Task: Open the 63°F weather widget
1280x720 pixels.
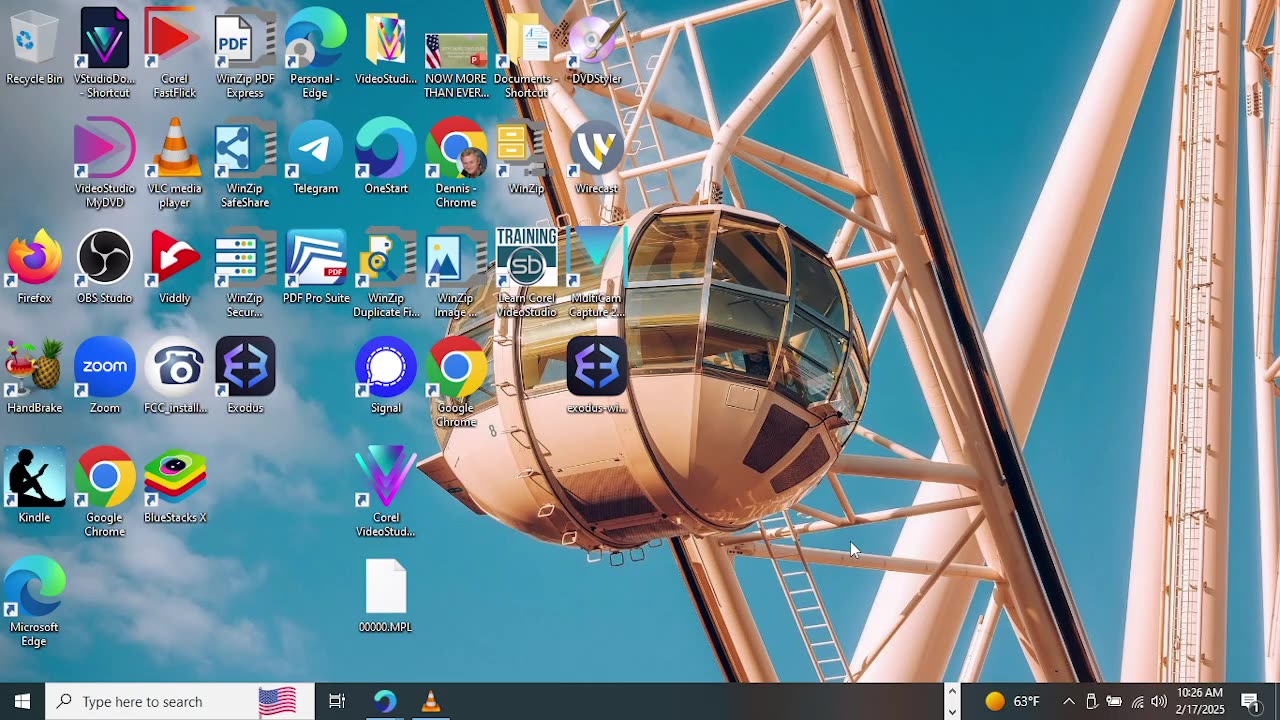Action: (x=1012, y=701)
